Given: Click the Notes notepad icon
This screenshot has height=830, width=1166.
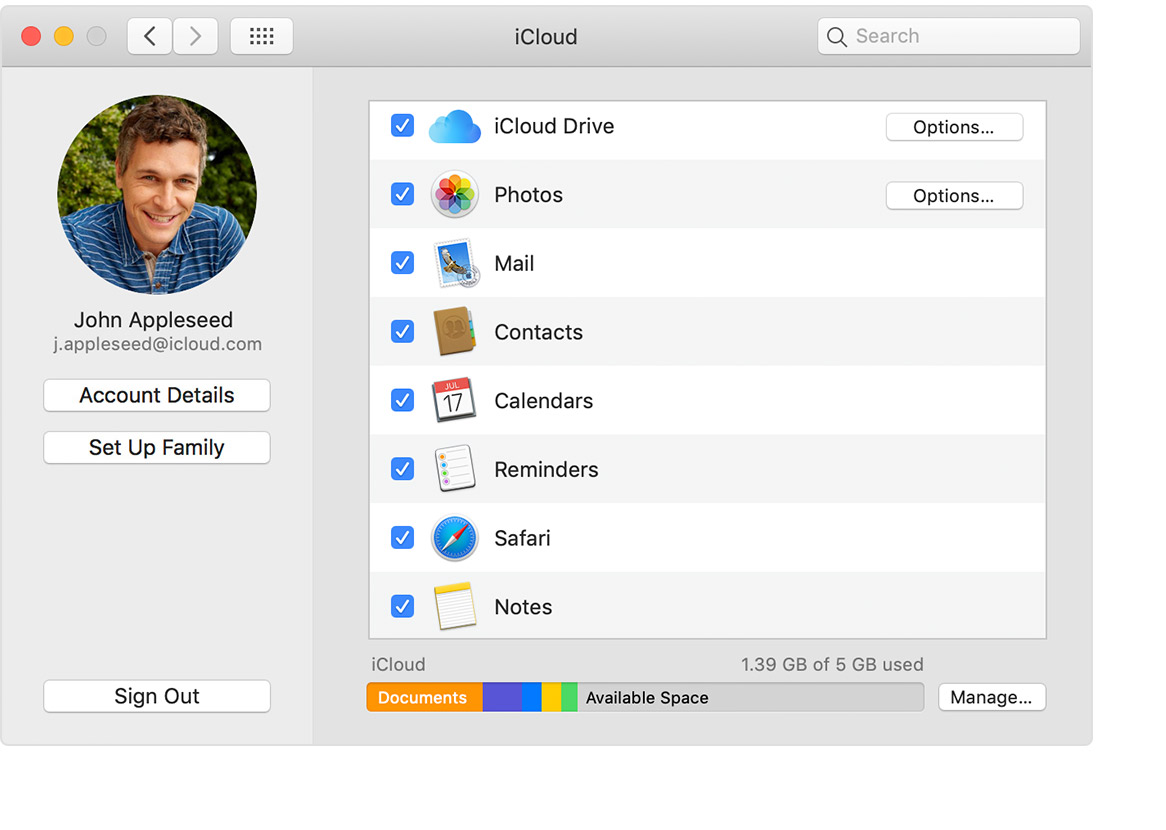Looking at the screenshot, I should tap(454, 607).
